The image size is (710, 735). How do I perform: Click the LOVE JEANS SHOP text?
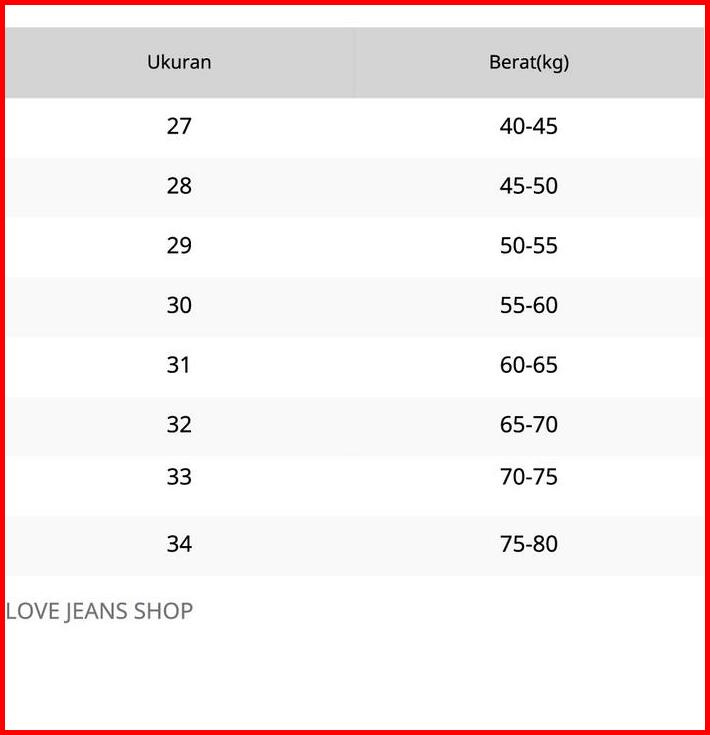coord(99,611)
